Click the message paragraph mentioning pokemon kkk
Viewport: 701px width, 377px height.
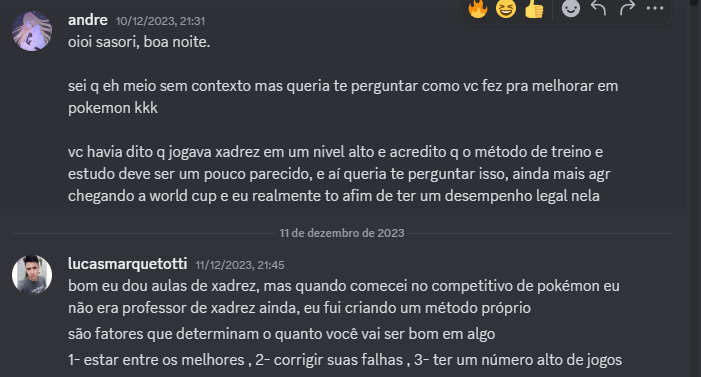click(343, 97)
